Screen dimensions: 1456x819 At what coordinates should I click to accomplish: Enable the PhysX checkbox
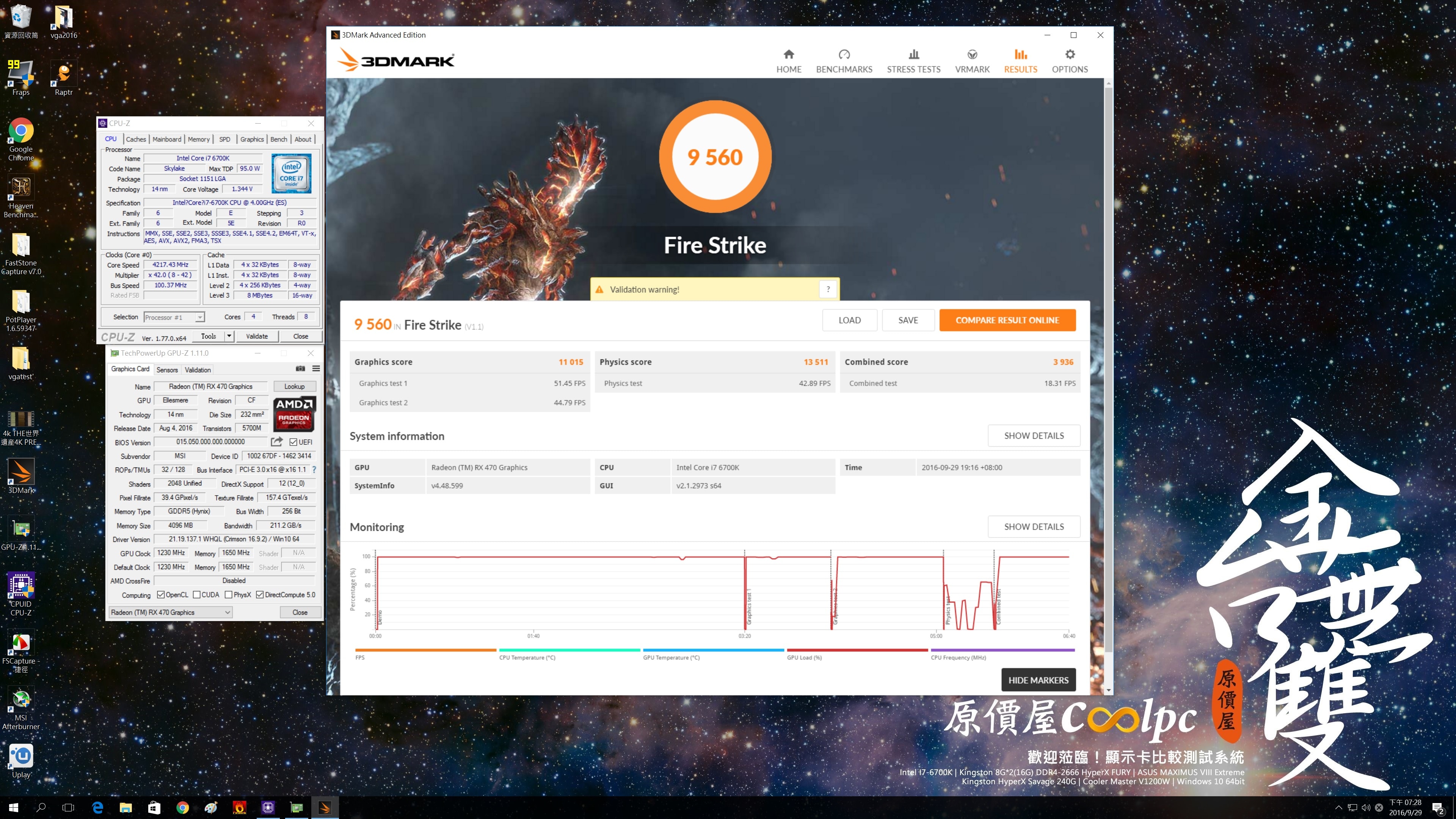[x=228, y=595]
